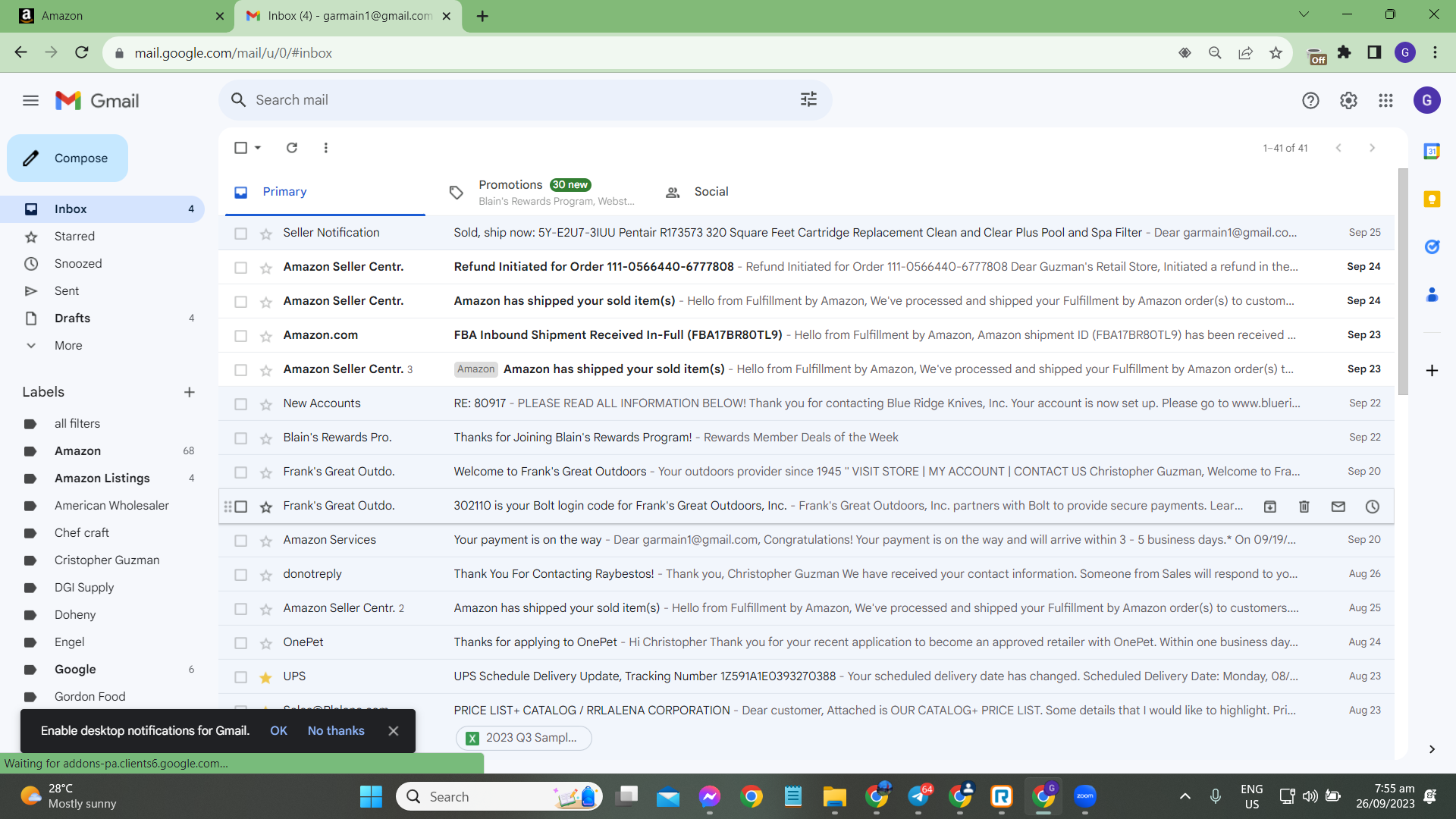Refresh the inbox message list

(292, 148)
